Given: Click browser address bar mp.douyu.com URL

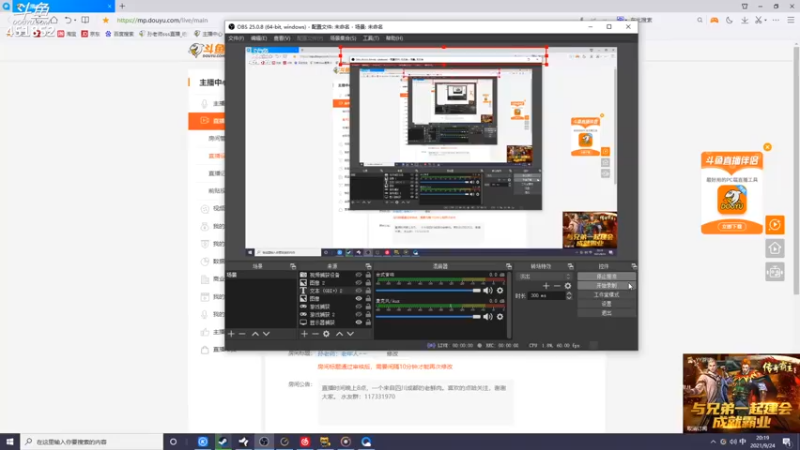Looking at the screenshot, I should [x=162, y=20].
